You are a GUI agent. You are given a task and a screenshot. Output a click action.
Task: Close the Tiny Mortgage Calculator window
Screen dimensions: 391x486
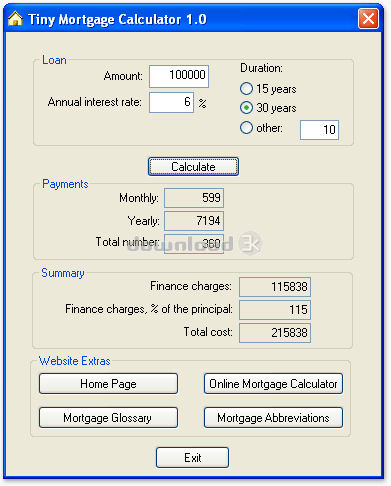click(x=368, y=19)
